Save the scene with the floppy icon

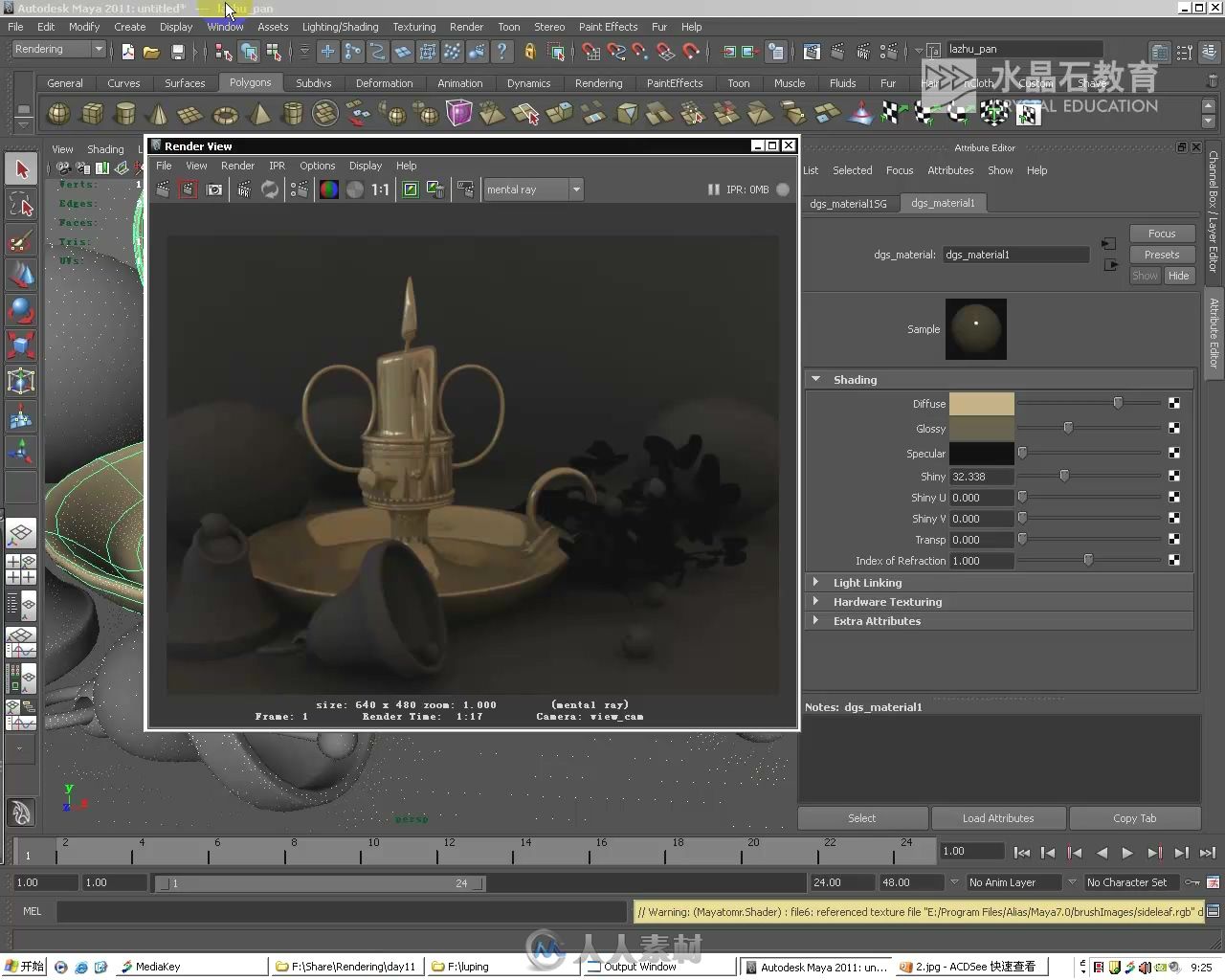pos(177,51)
